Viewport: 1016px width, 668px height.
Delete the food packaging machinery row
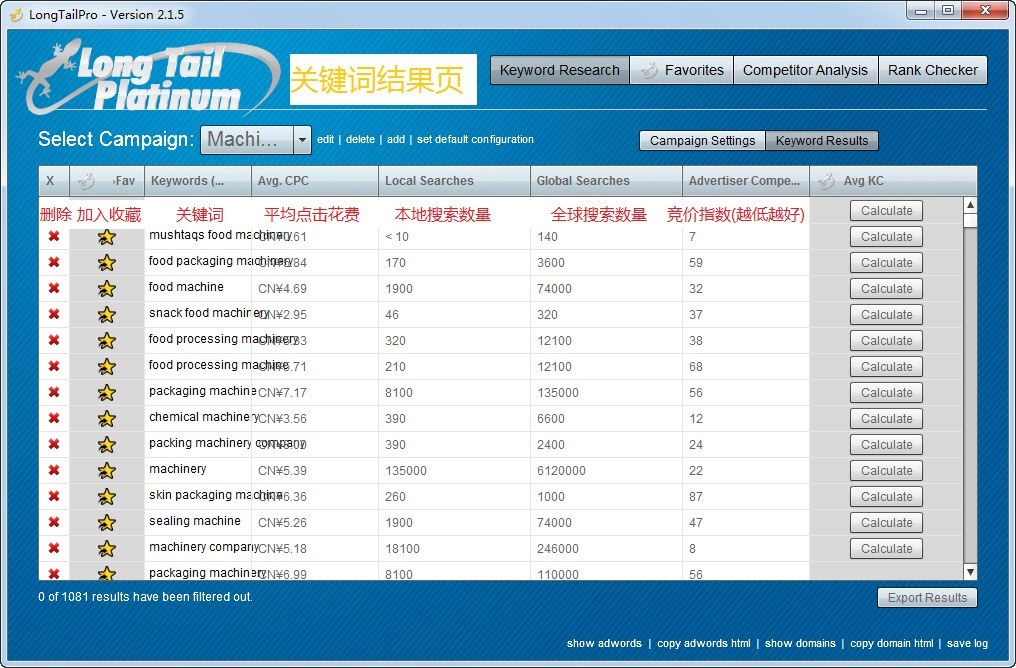click(x=54, y=262)
